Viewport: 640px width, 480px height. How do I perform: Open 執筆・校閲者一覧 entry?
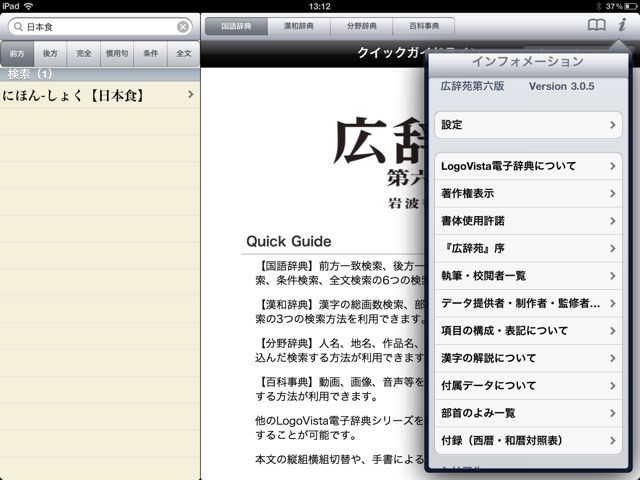tap(528, 276)
